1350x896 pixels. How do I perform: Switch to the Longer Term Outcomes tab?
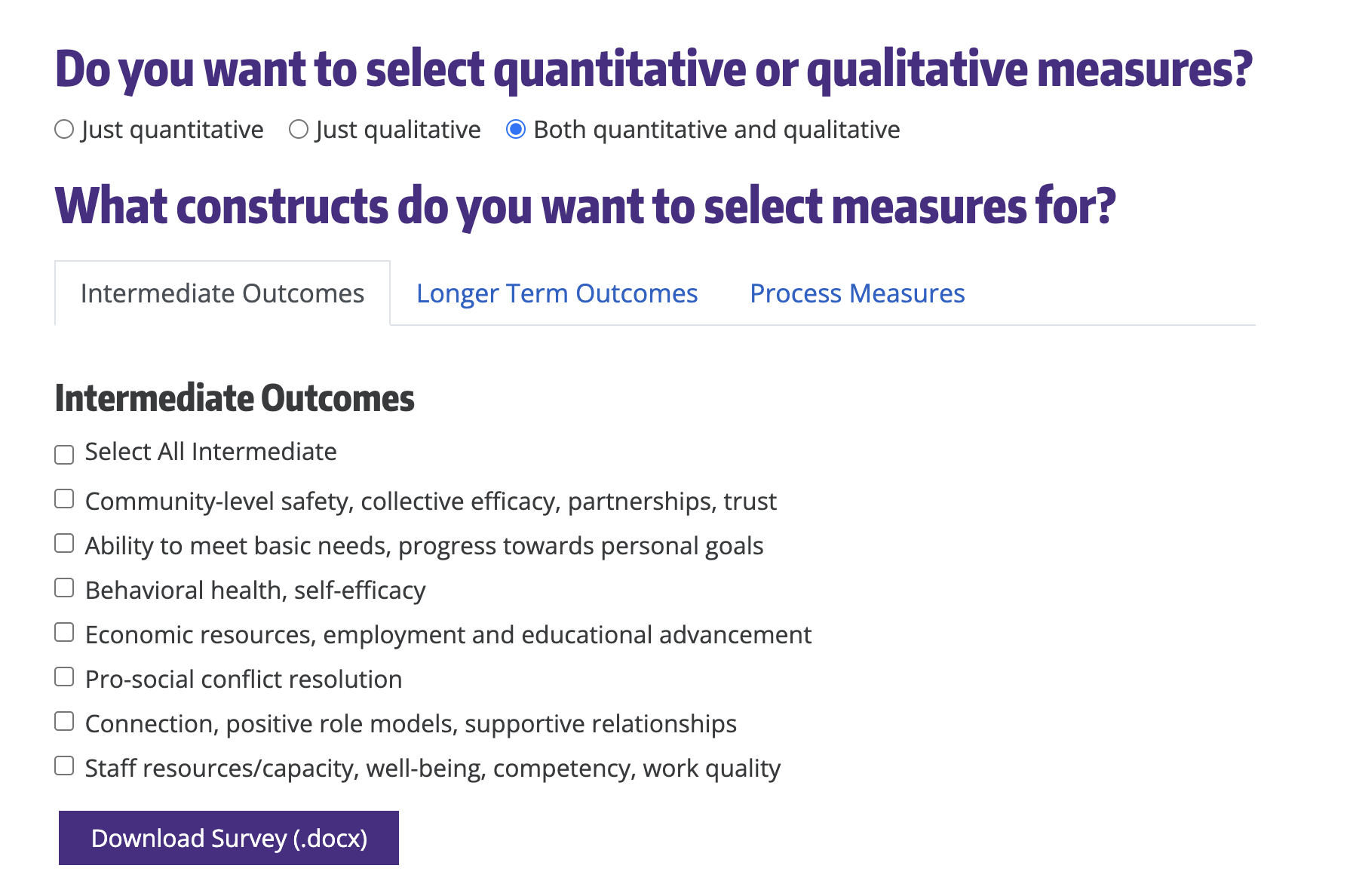coord(557,293)
